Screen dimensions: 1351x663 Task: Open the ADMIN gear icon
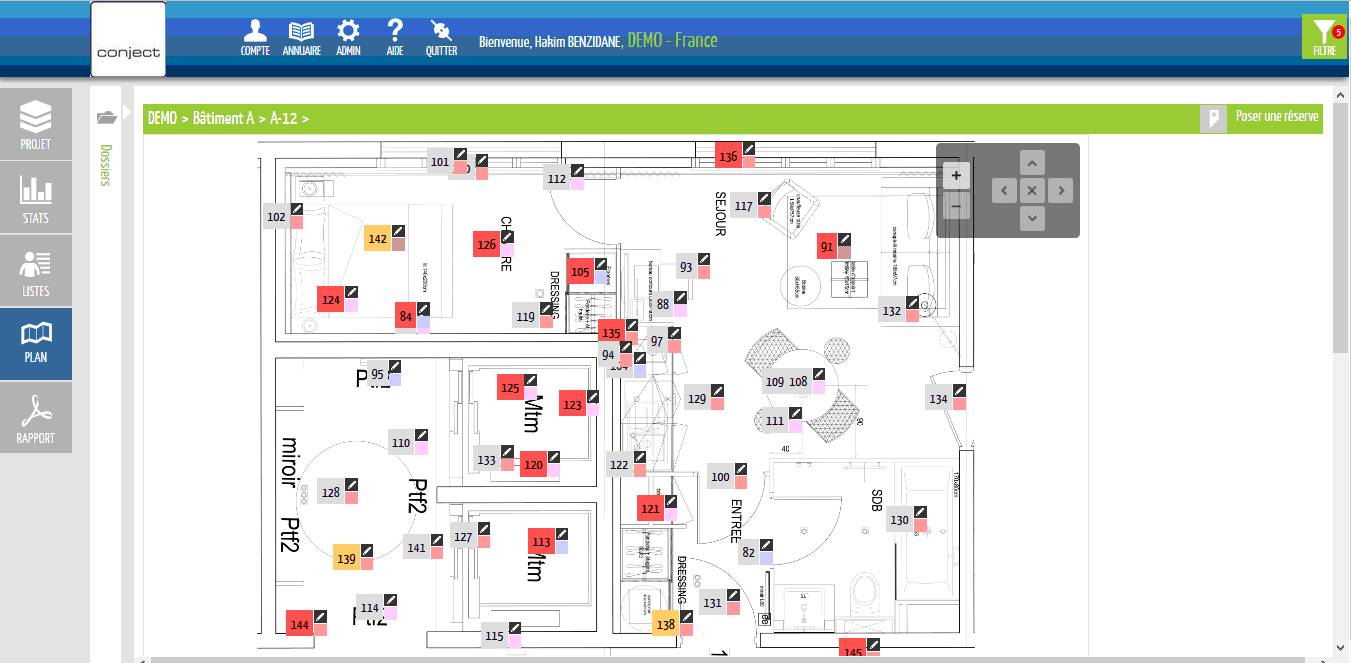pos(348,37)
